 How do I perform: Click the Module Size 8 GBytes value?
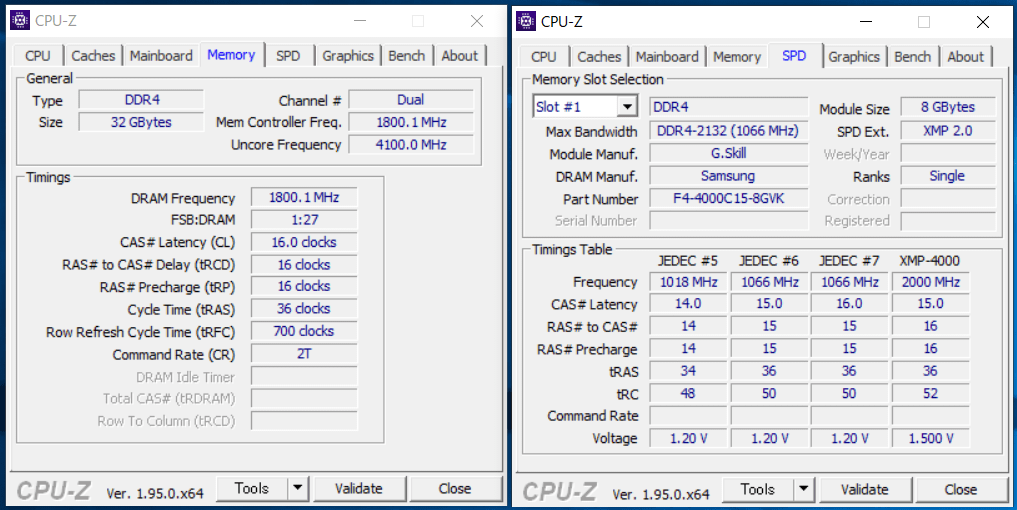click(948, 107)
